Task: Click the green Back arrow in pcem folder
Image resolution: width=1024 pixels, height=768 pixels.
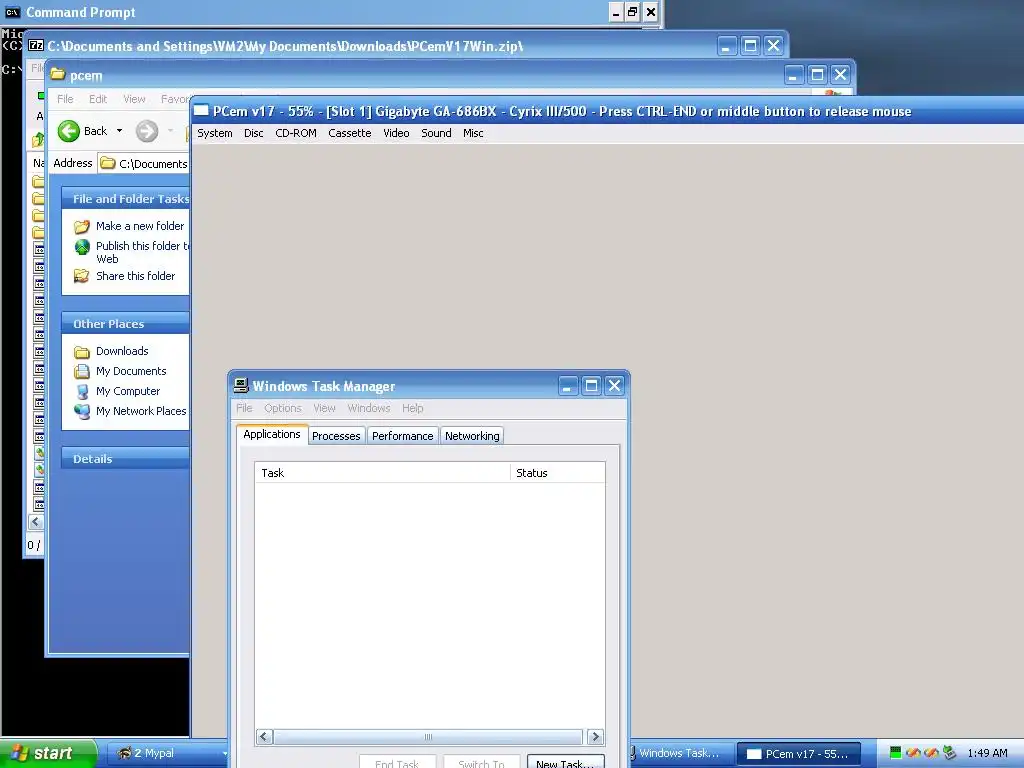Action: (69, 131)
